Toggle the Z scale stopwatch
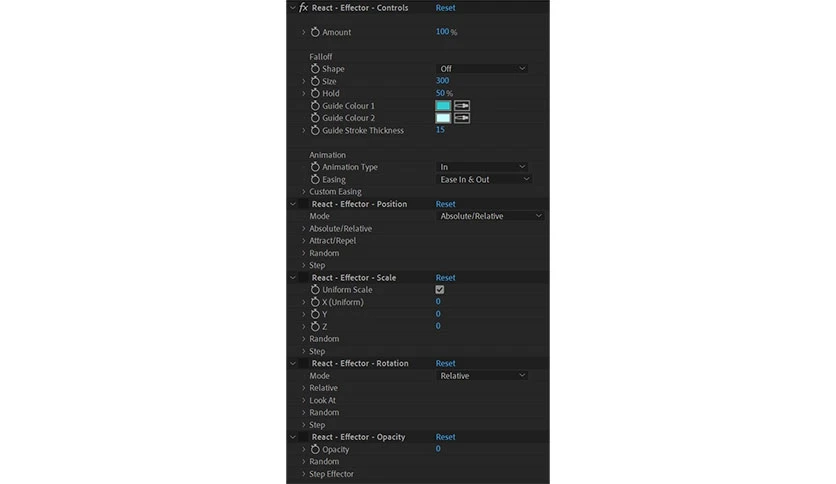This screenshot has width=836, height=484. click(315, 326)
